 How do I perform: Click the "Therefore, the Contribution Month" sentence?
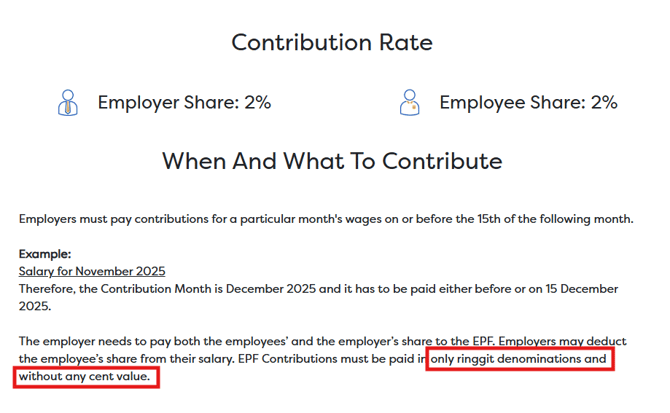pyautogui.click(x=200, y=289)
